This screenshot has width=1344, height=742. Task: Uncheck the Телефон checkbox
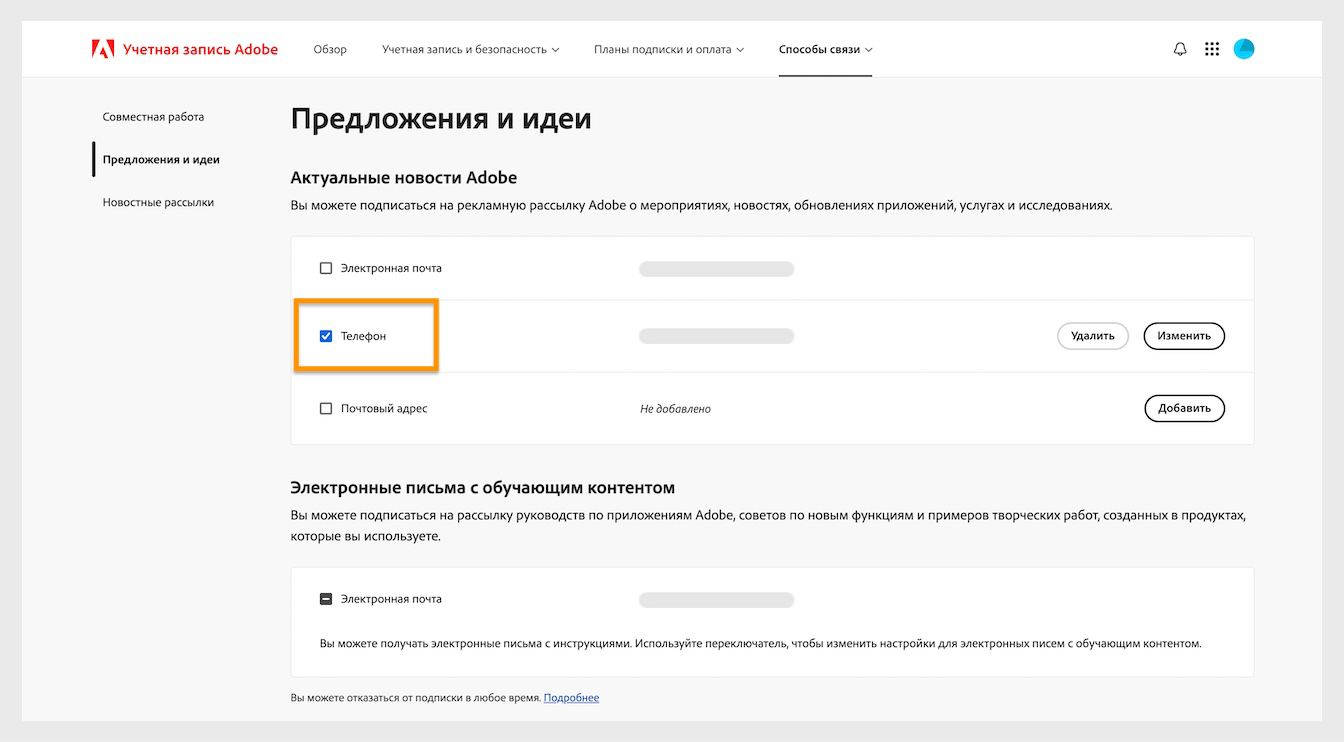click(325, 335)
